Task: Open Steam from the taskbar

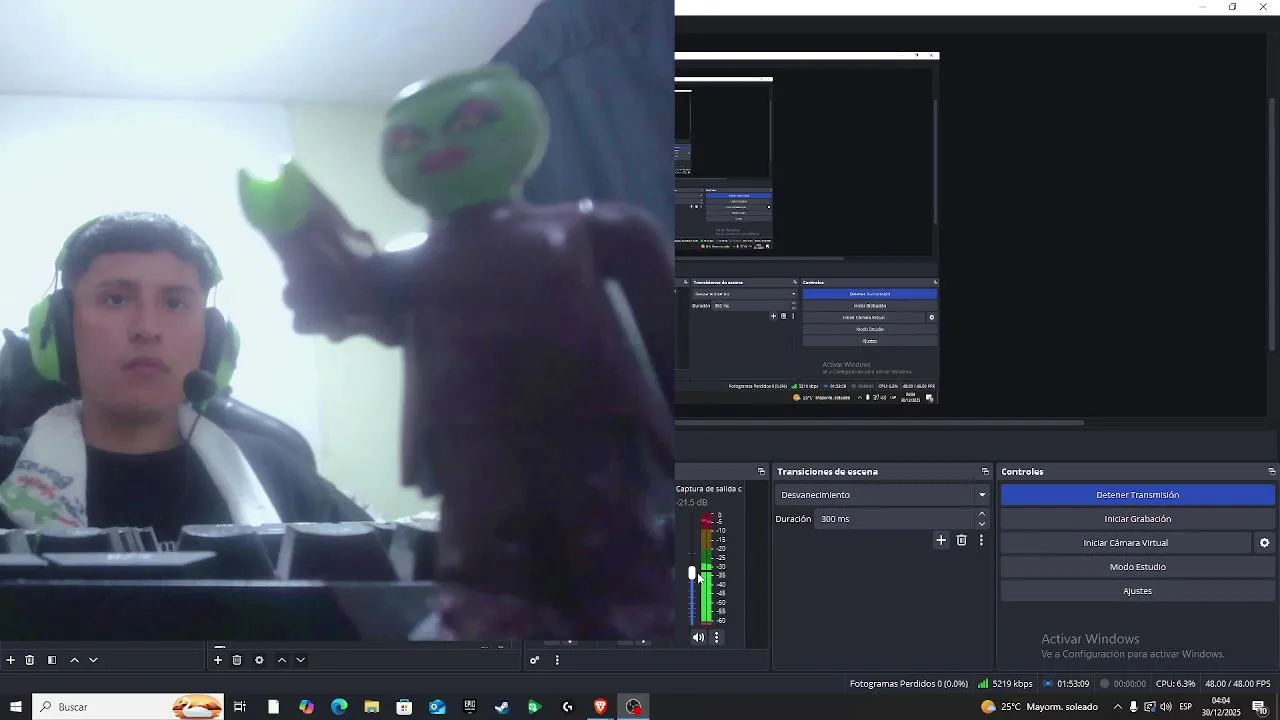Action: coord(502,707)
